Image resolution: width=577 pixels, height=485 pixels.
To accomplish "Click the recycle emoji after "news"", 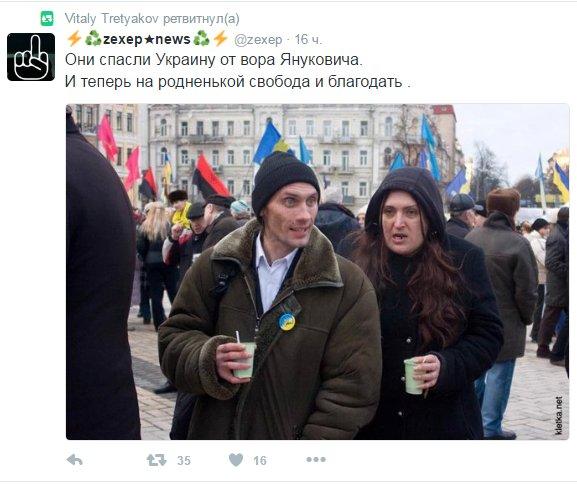I will [x=201, y=39].
